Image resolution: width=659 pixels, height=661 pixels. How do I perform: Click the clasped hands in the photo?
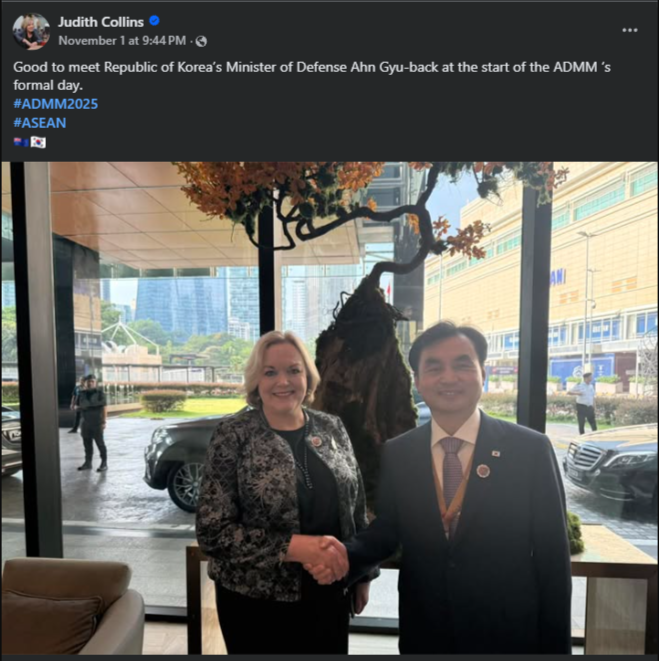point(326,559)
